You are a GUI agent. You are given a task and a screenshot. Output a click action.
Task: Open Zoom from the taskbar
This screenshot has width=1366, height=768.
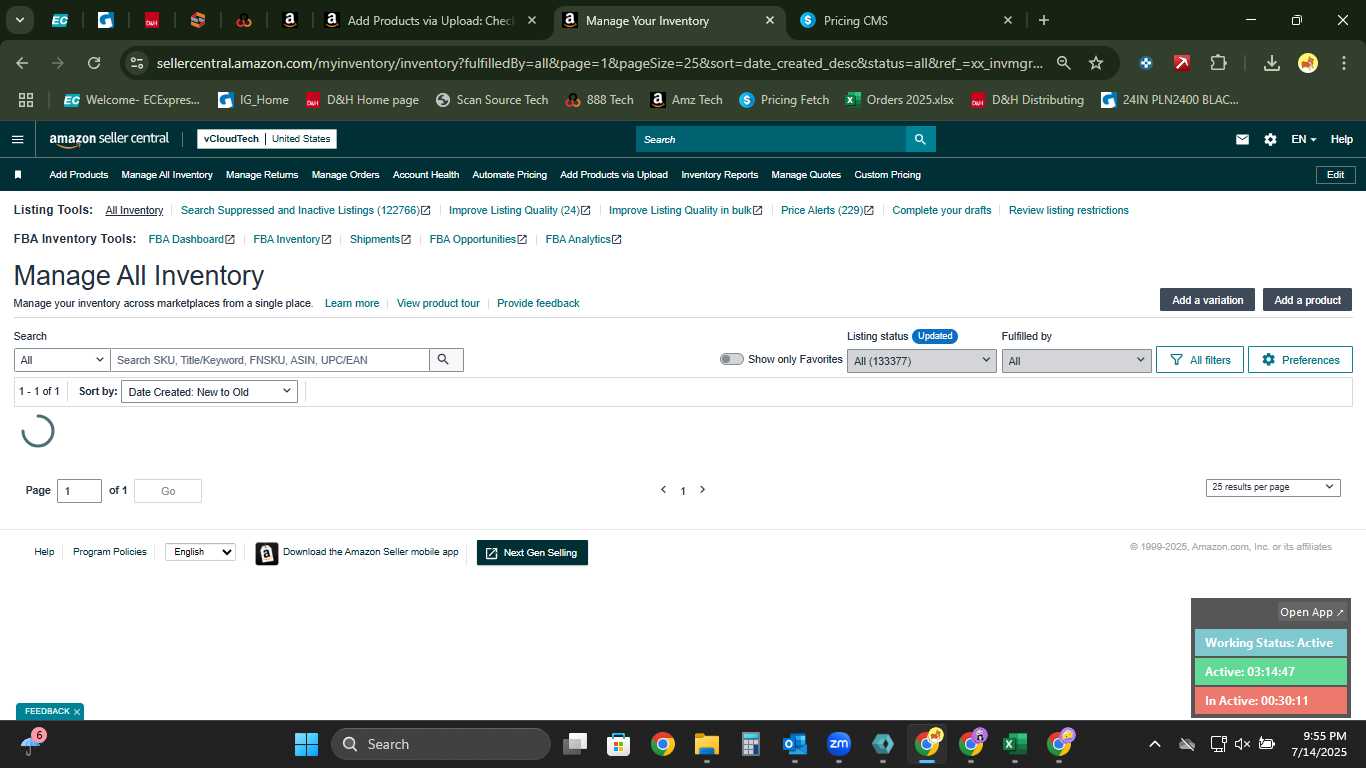coord(839,744)
